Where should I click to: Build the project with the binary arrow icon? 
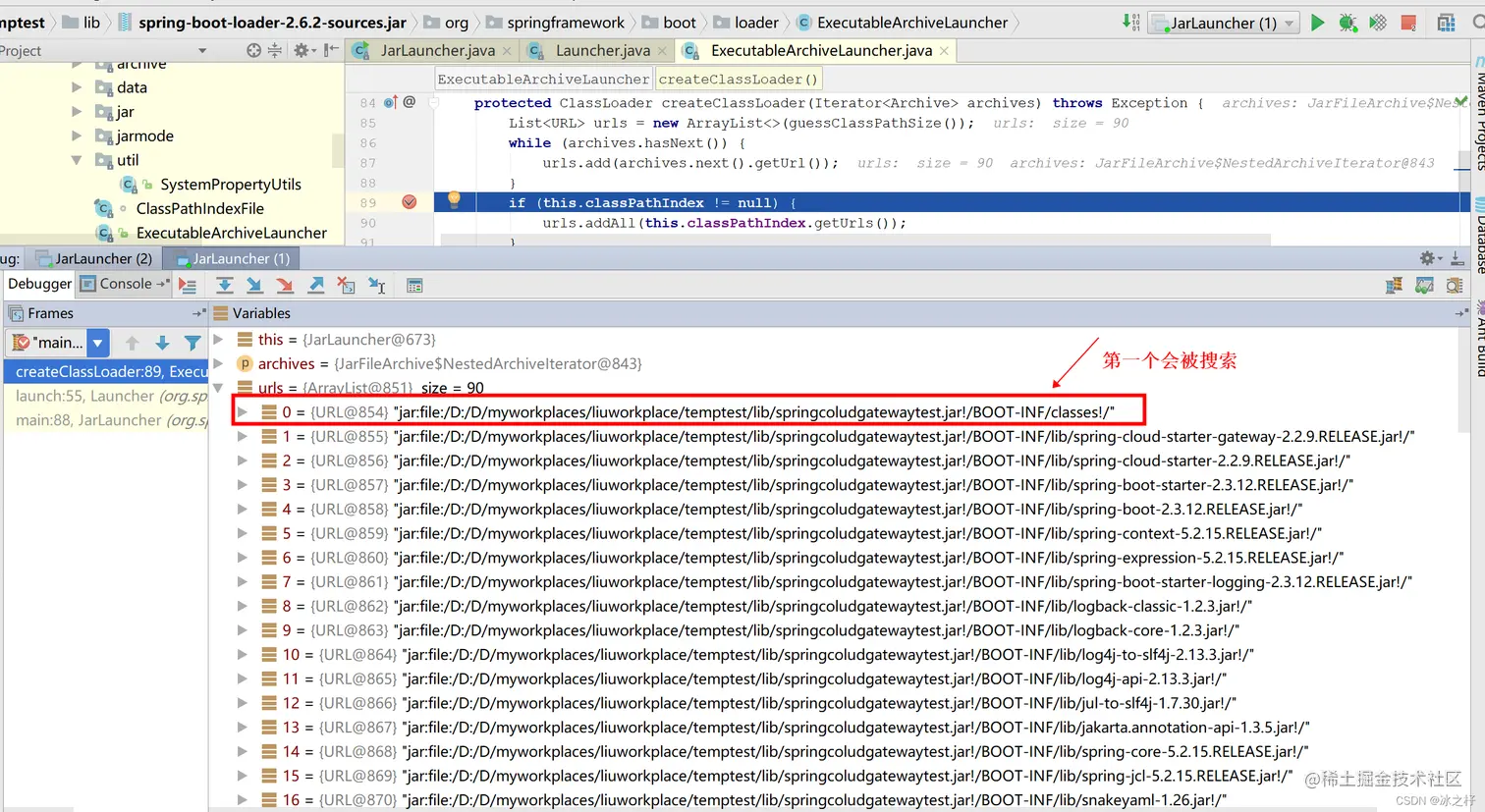point(1131,23)
